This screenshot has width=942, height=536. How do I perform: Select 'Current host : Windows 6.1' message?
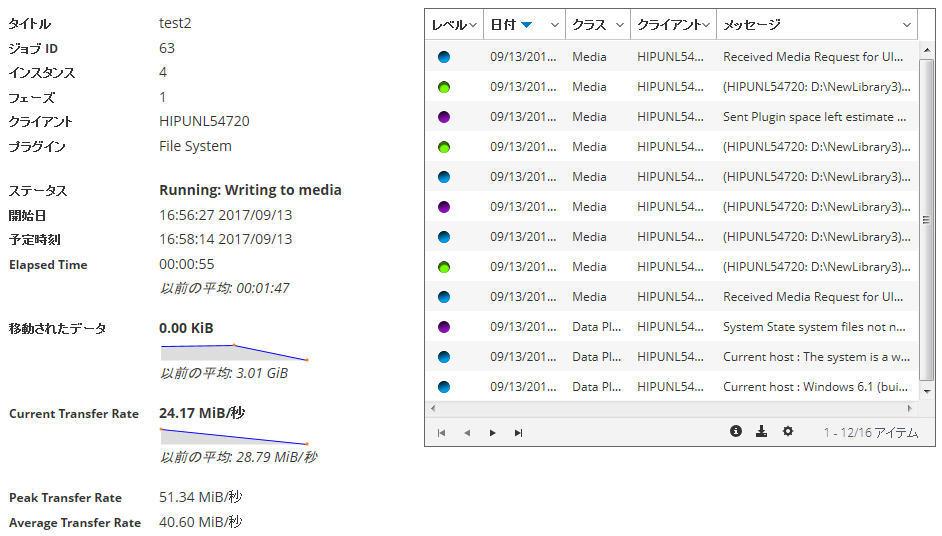click(x=815, y=388)
